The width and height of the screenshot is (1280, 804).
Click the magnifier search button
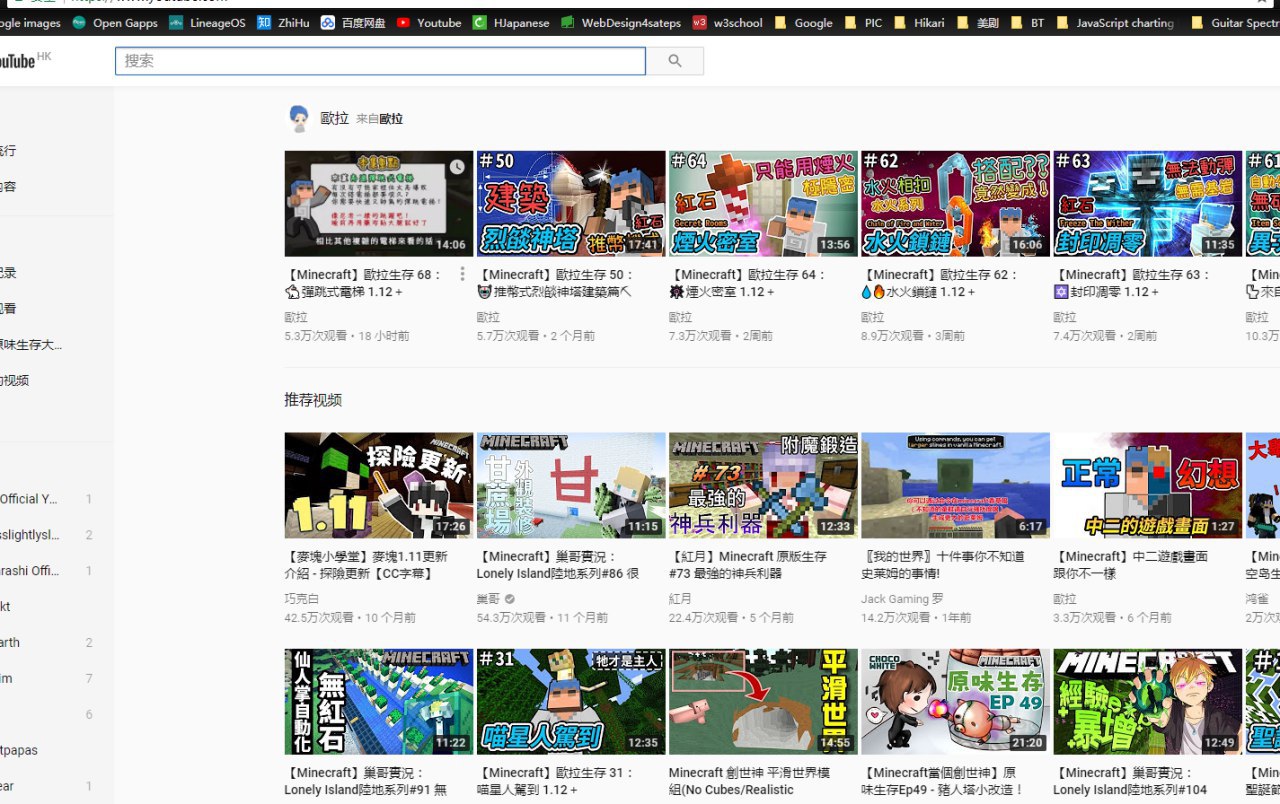click(675, 61)
